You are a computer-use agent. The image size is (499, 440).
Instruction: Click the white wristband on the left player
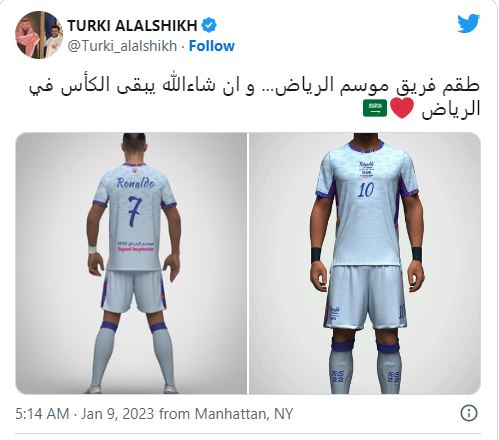pos(92,250)
